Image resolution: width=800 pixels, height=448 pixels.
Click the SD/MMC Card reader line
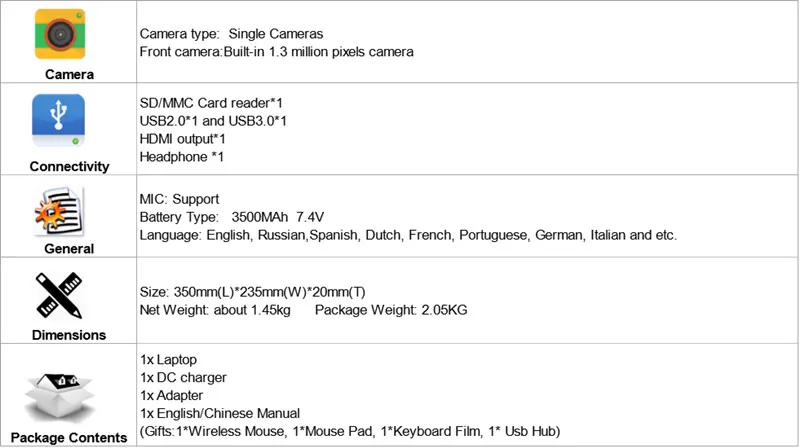click(x=211, y=105)
